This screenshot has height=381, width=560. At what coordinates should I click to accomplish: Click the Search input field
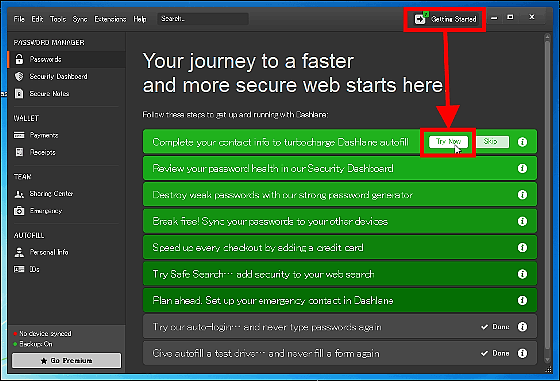[202, 19]
